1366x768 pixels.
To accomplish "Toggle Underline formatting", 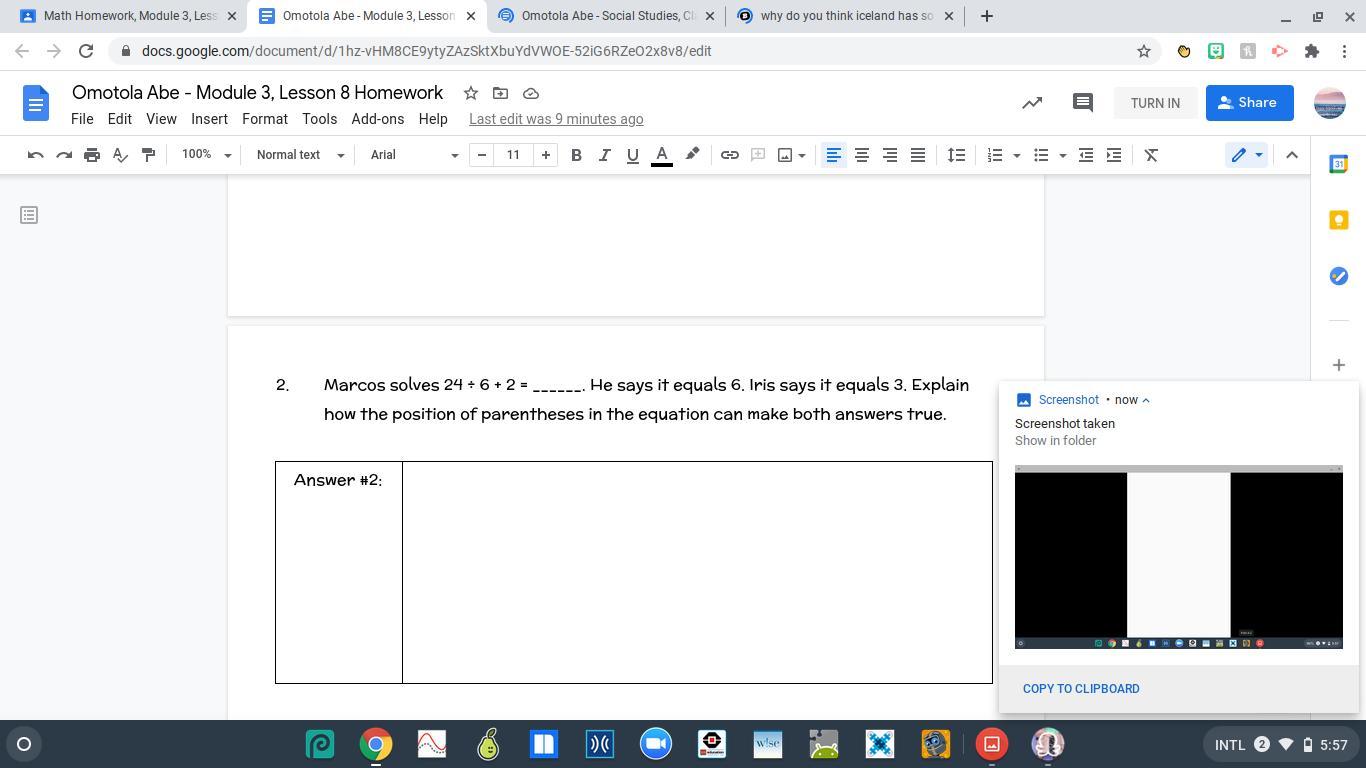I will click(x=632, y=155).
